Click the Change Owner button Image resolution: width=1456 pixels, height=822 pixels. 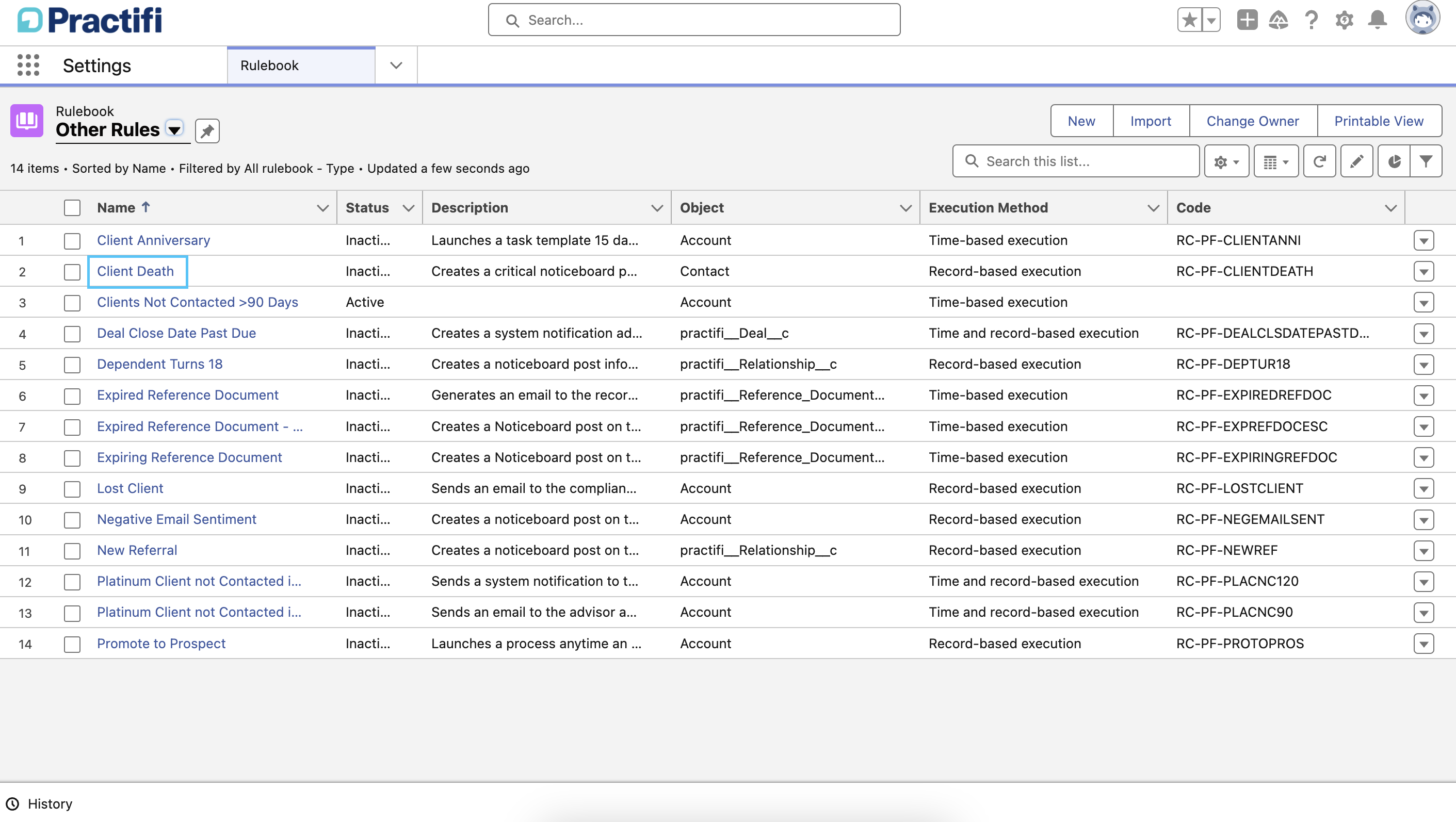coord(1253,121)
